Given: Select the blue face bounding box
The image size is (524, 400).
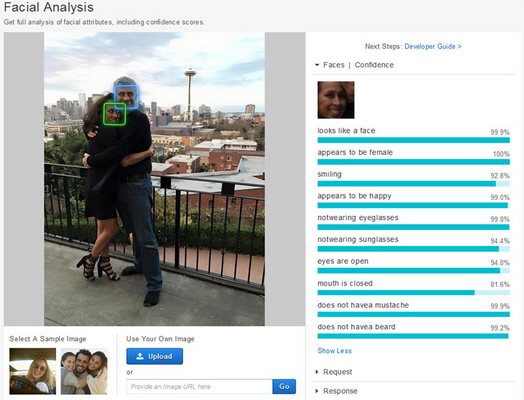Looking at the screenshot, I should pyautogui.click(x=126, y=97).
